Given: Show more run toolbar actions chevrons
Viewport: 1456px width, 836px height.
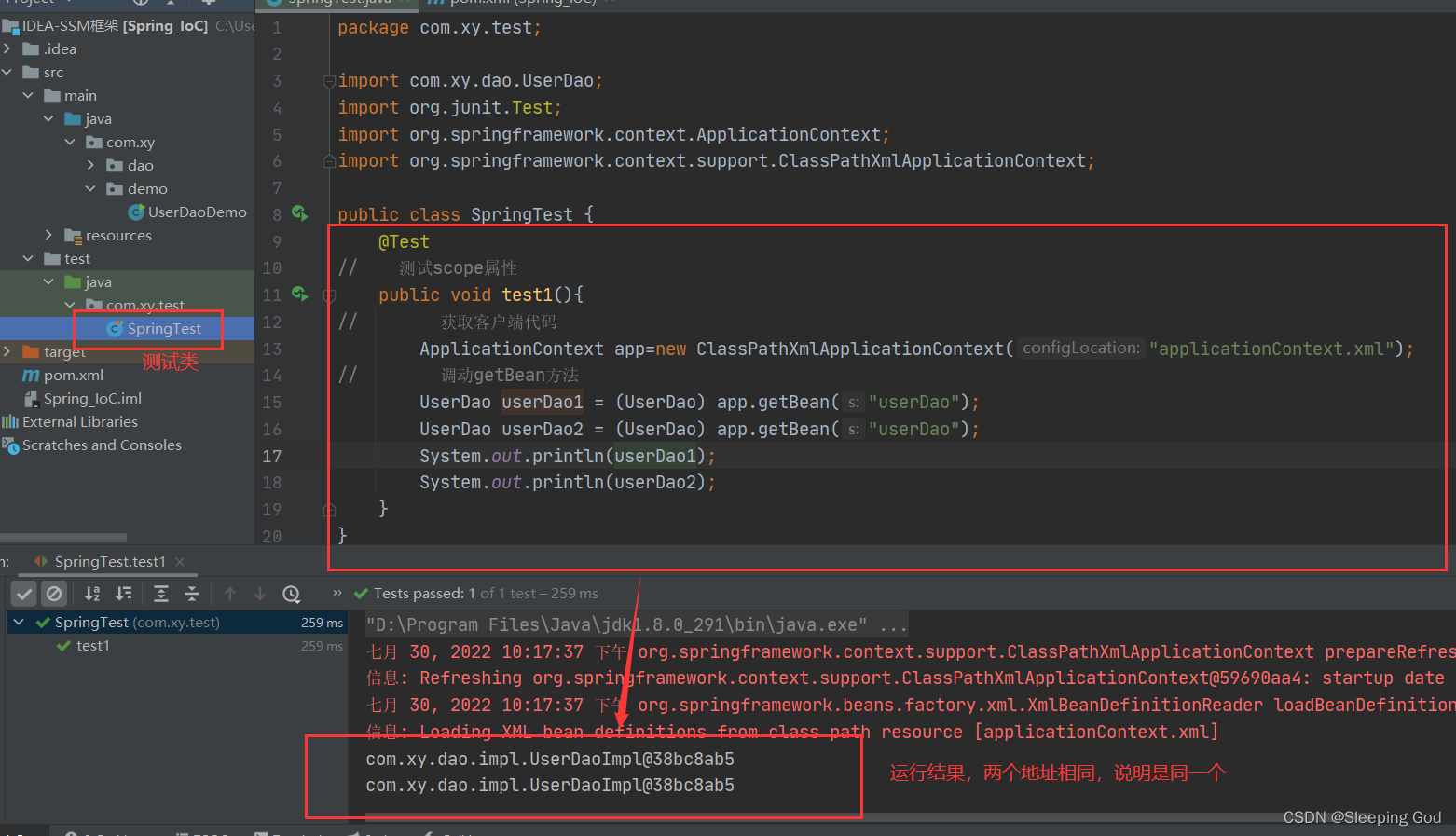Looking at the screenshot, I should coord(337,593).
